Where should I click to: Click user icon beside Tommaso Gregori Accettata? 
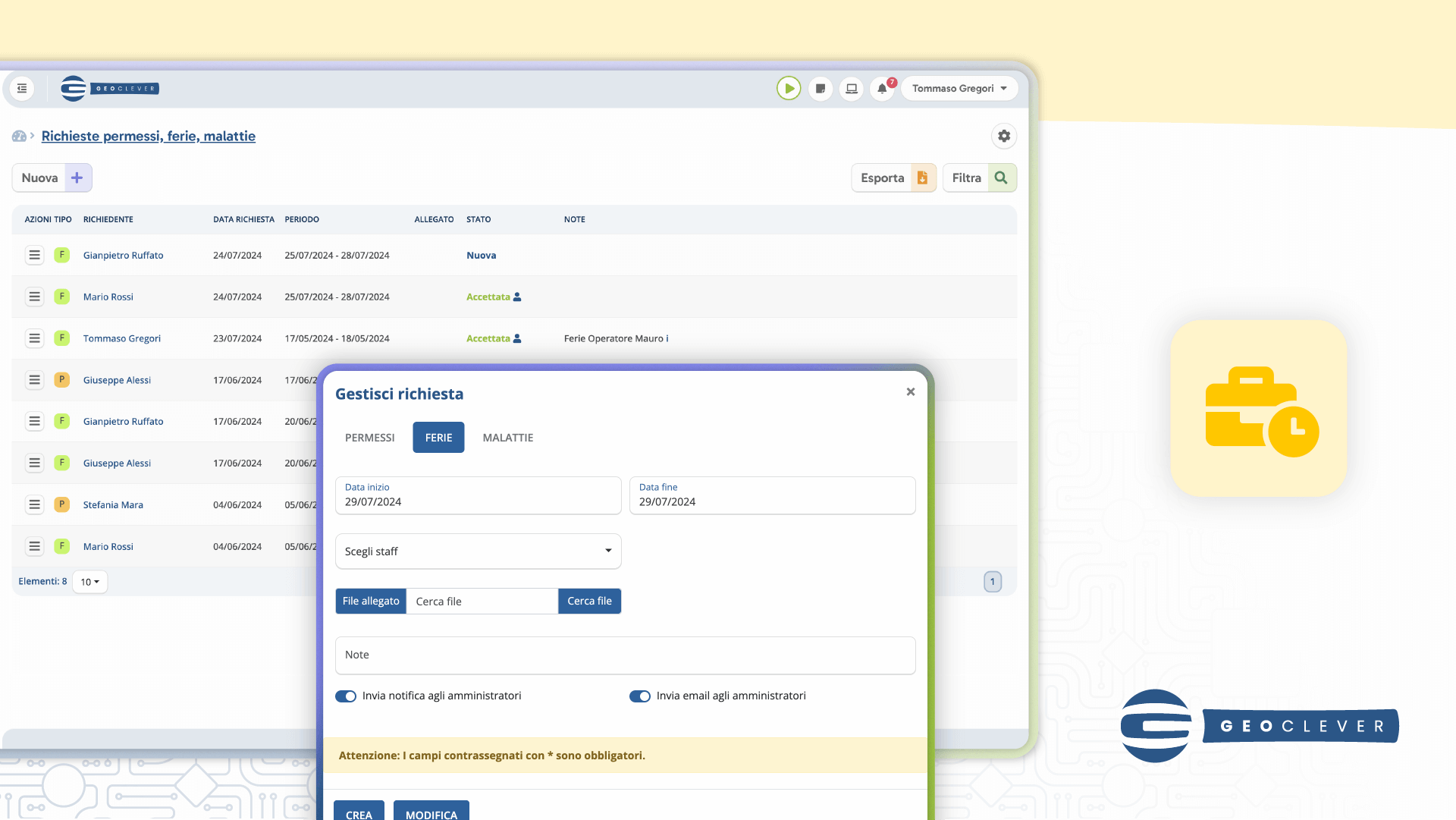(x=517, y=339)
